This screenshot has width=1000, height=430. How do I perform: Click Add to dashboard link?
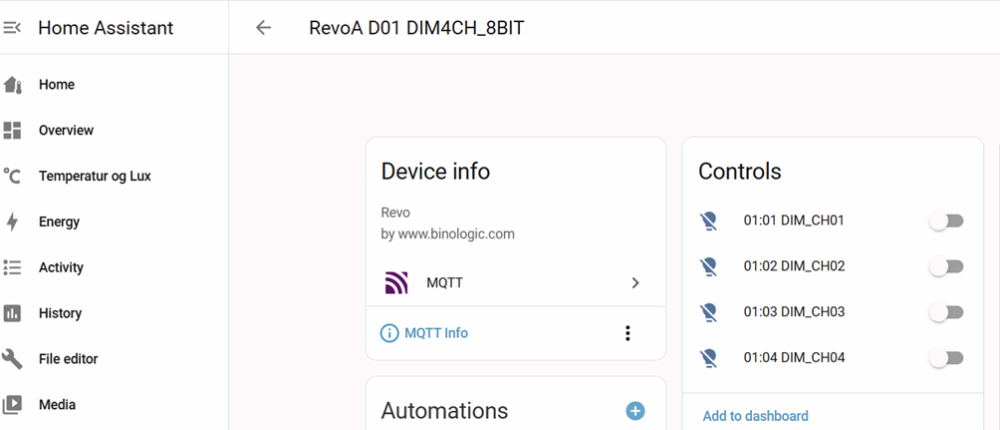(755, 416)
